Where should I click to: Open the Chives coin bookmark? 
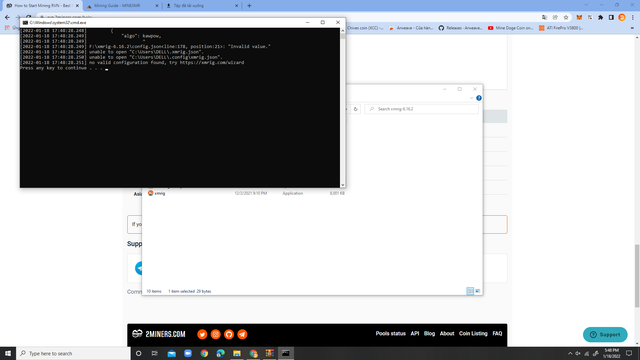point(365,28)
